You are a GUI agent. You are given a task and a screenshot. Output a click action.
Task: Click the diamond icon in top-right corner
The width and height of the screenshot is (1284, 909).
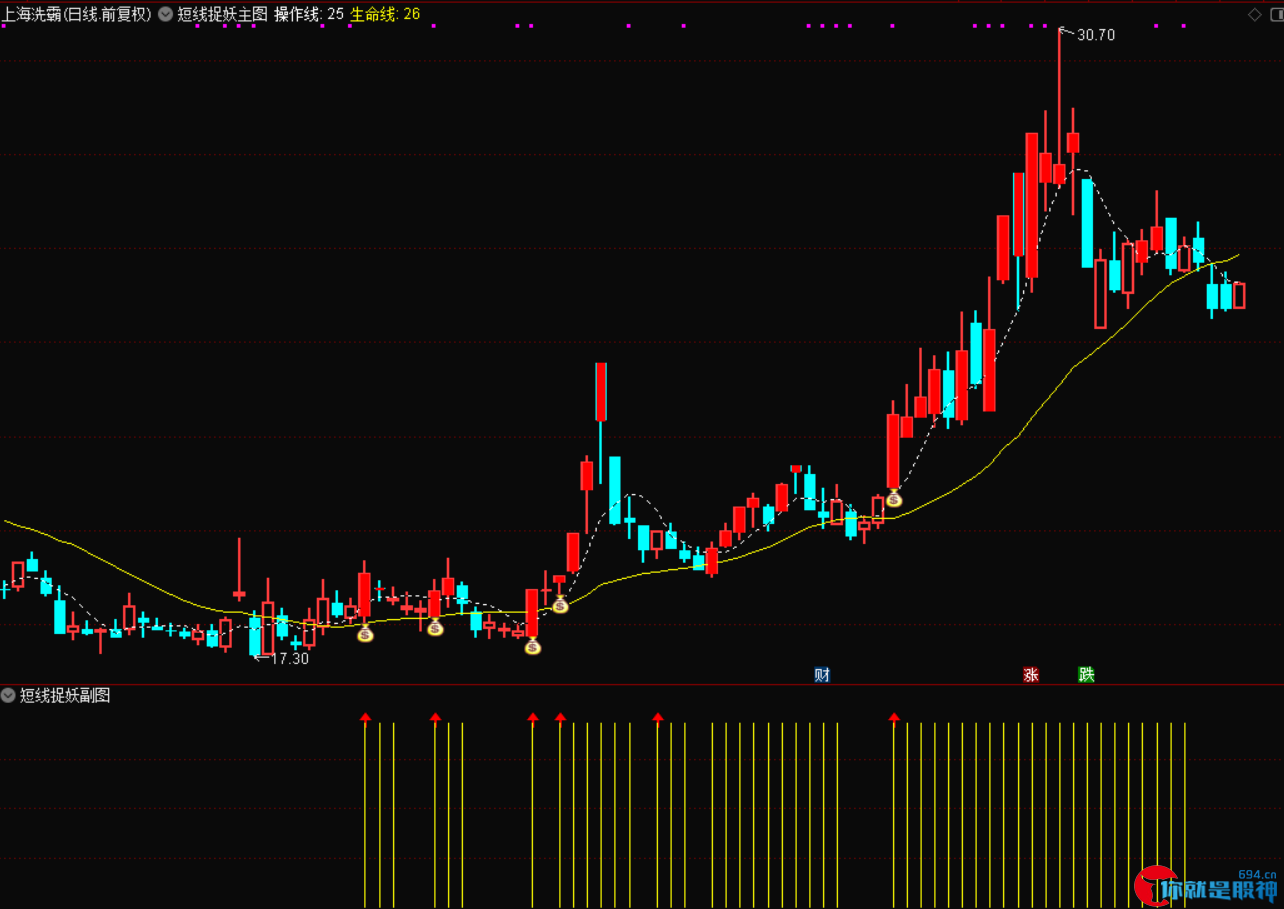[x=1254, y=14]
